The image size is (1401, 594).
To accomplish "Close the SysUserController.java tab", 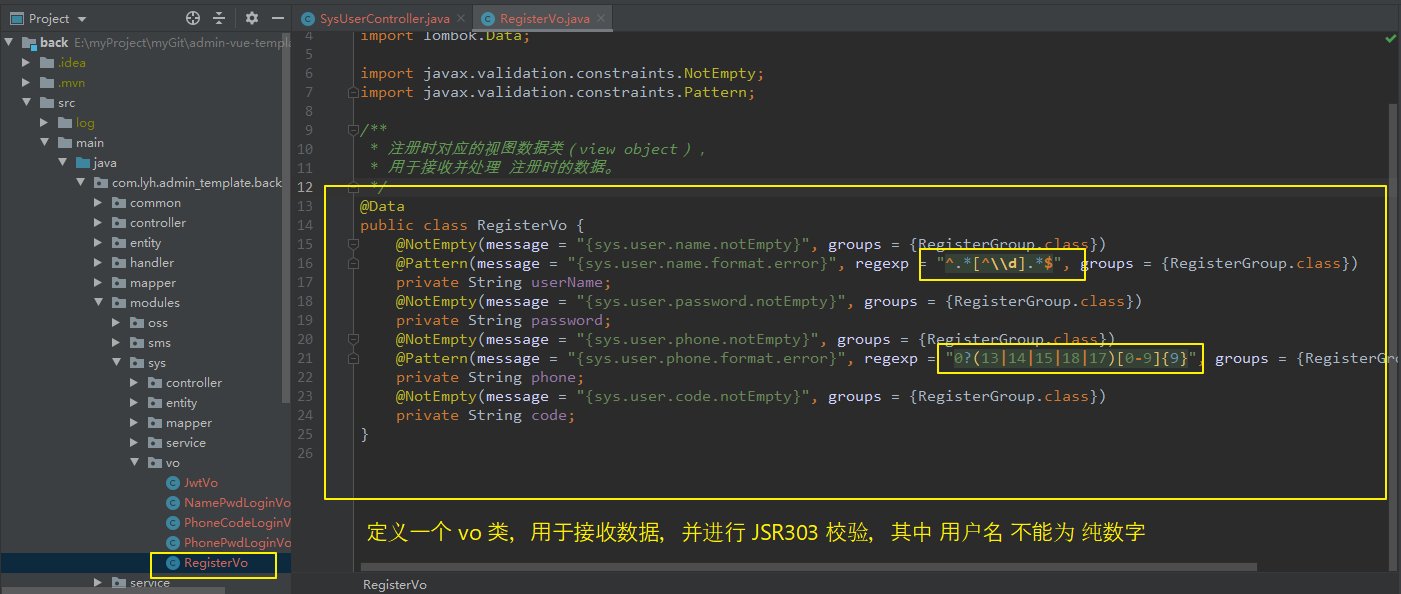I will 460,19.
